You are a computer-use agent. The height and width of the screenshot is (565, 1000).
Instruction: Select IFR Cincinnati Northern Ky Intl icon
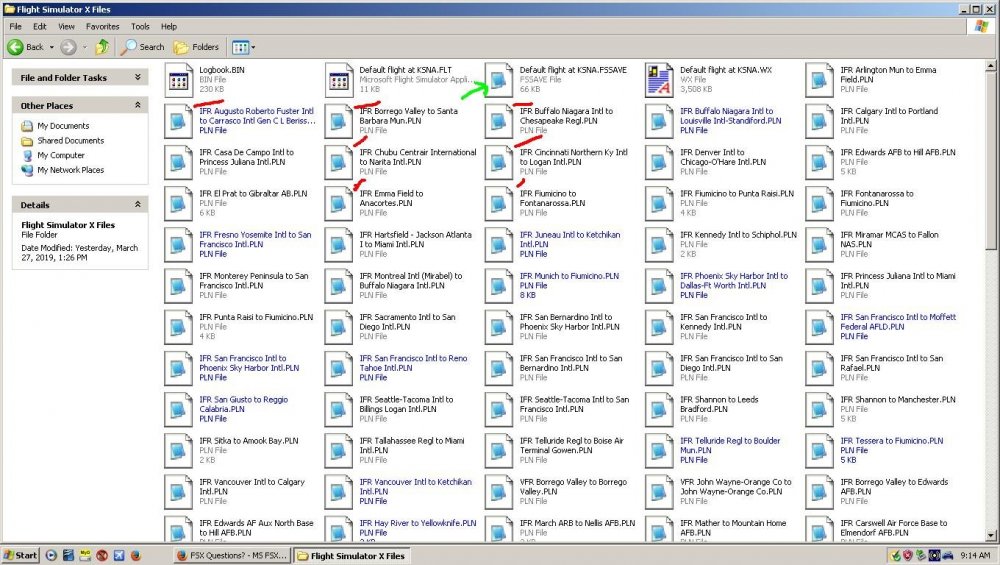499,162
